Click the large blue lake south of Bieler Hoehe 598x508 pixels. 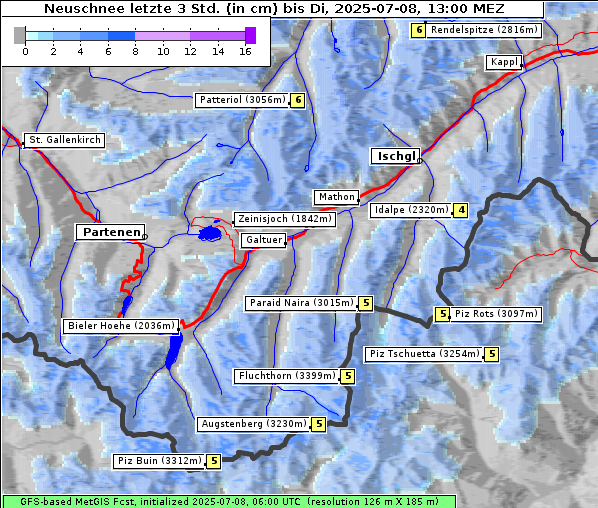pos(174,351)
